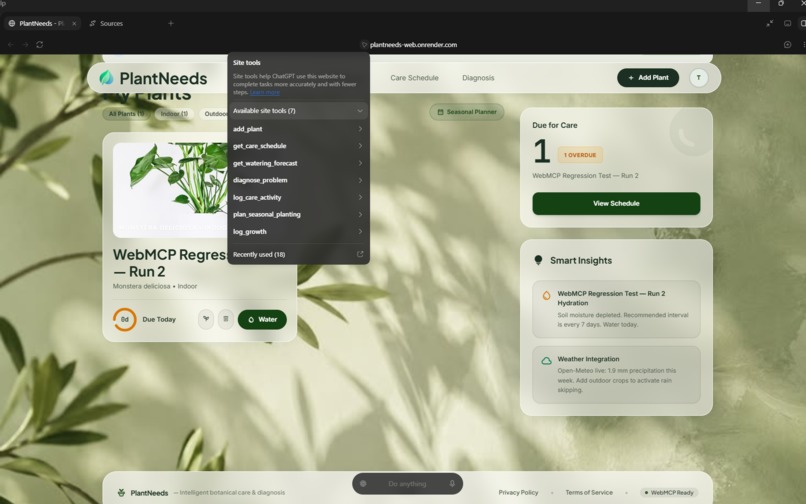The image size is (806, 504).
Task: Open the Monstera plant photo thumbnail
Action: pyautogui.click(x=170, y=190)
